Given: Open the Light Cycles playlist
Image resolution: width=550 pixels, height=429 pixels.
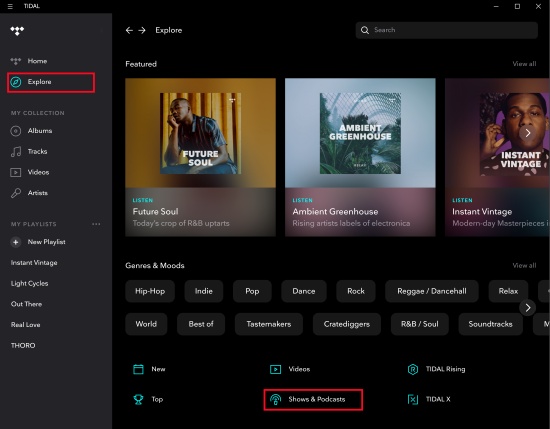Looking at the screenshot, I should coord(29,283).
